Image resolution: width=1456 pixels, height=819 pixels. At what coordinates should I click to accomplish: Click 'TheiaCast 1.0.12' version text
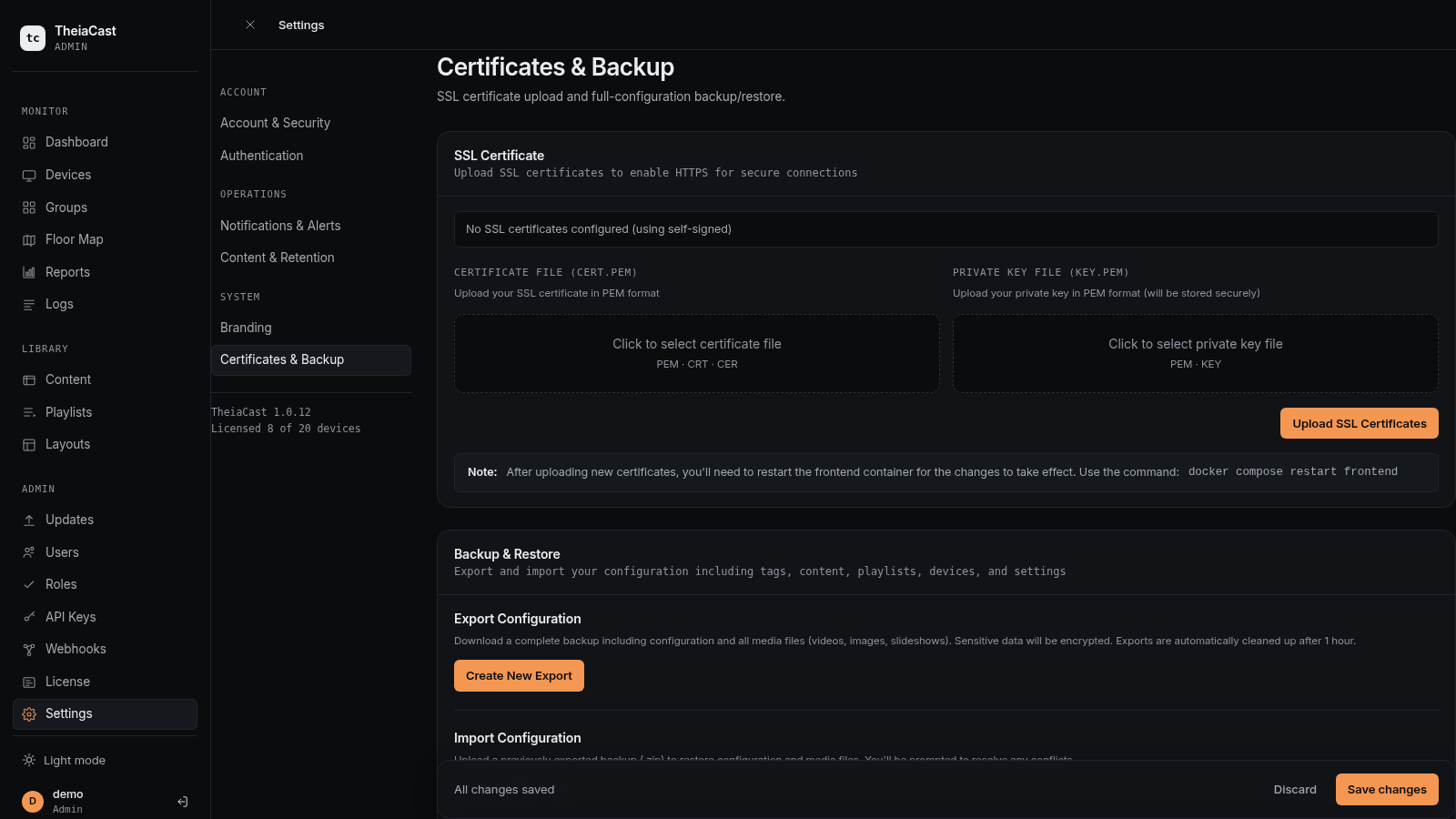pos(261,412)
